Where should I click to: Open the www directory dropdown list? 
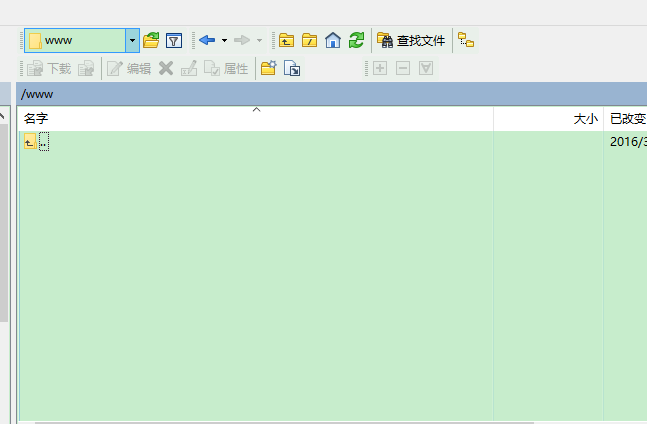tap(132, 41)
